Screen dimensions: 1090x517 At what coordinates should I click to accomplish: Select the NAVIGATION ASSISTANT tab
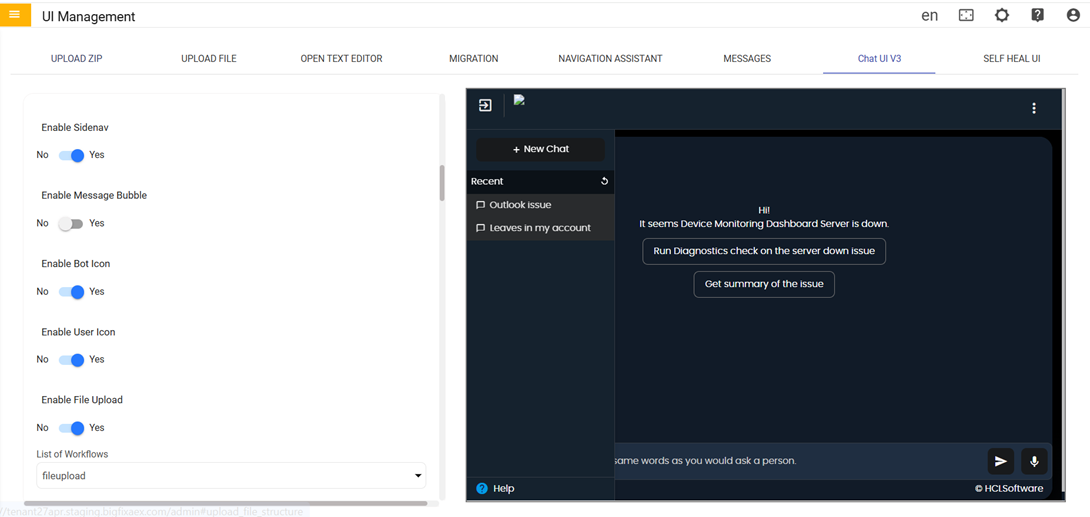pos(610,58)
